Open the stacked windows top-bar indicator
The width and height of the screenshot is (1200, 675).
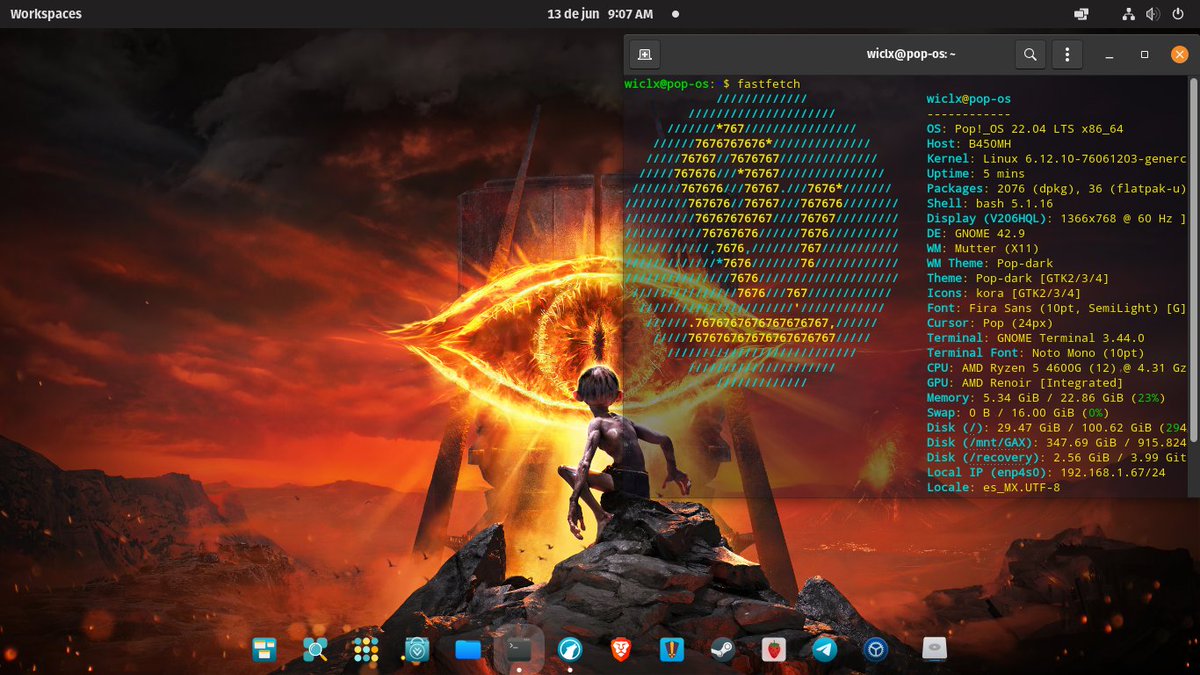1081,14
